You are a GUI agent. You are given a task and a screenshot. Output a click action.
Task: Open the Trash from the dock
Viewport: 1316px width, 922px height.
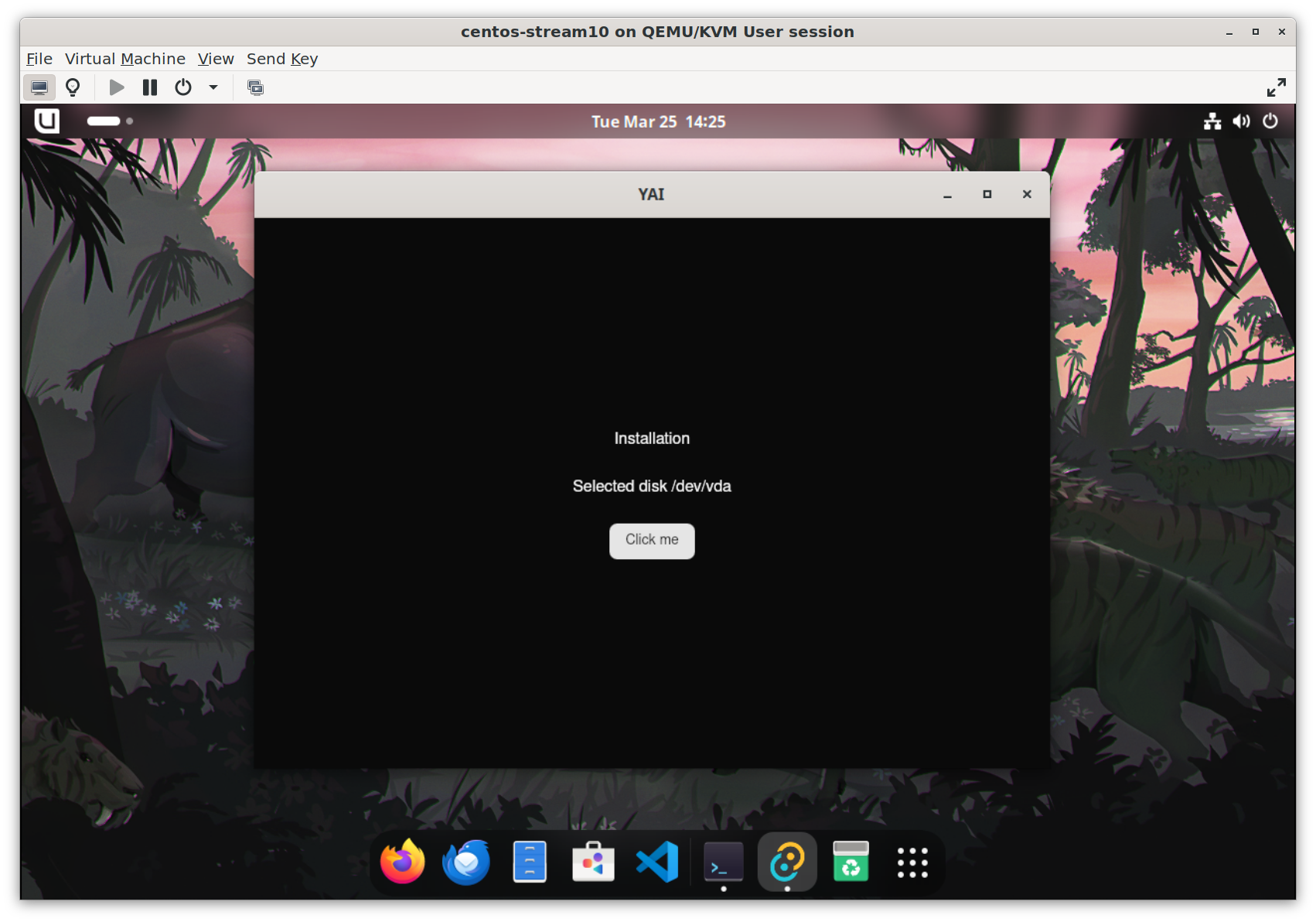(851, 862)
